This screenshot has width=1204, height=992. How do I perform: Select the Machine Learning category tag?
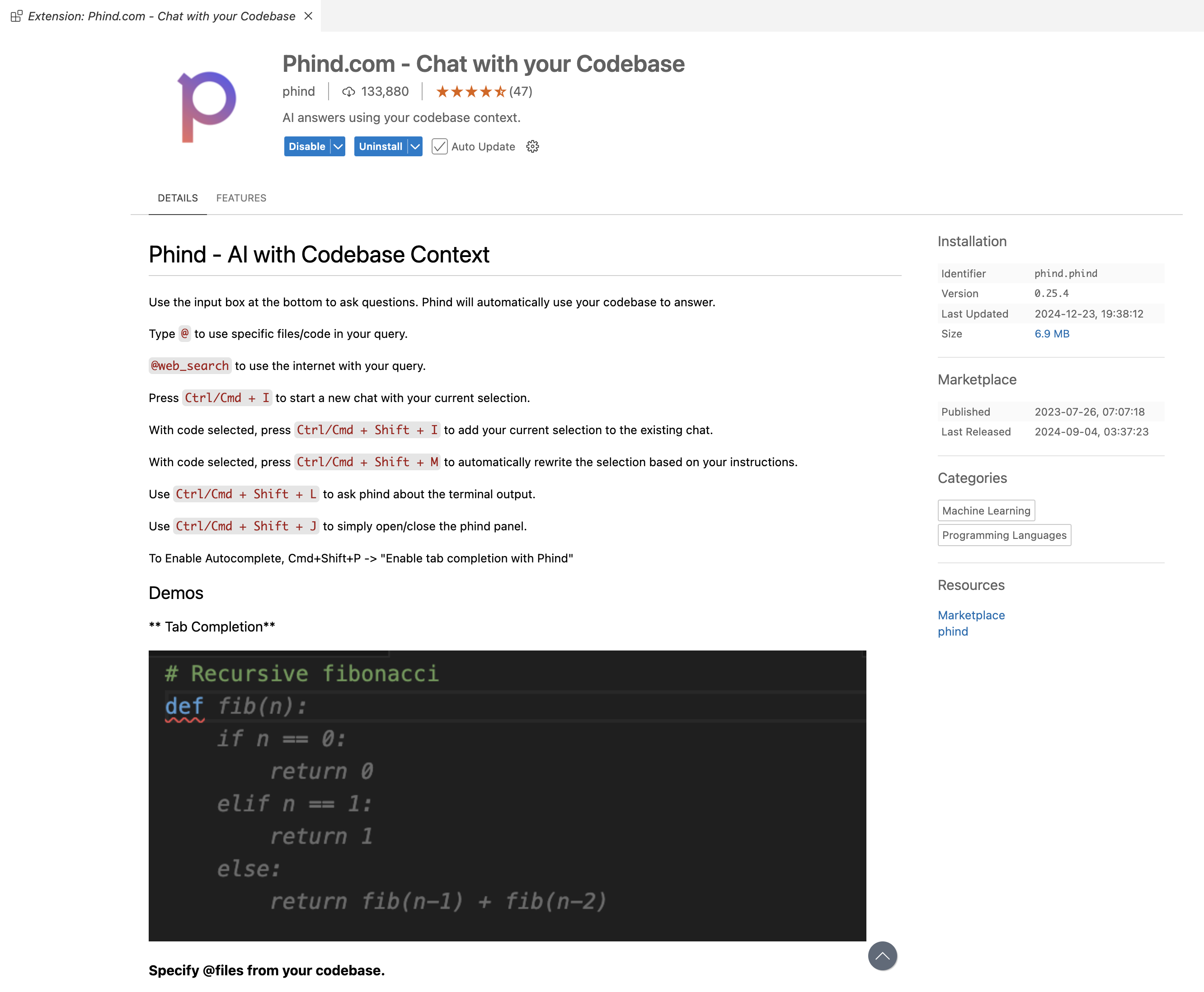[986, 511]
